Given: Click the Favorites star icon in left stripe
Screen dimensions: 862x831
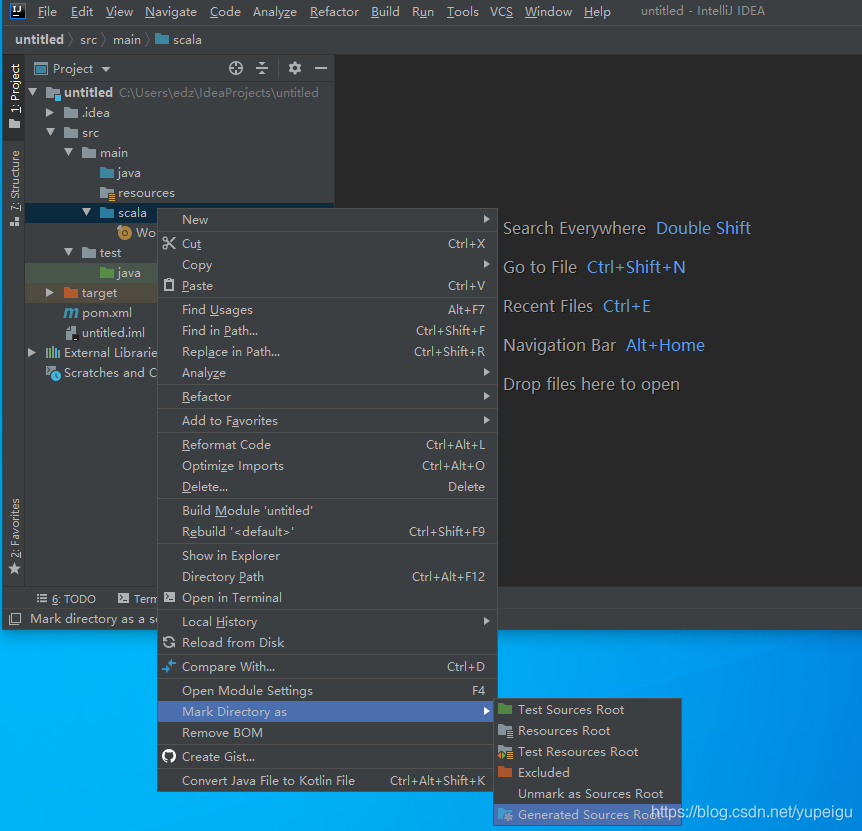Looking at the screenshot, I should click(x=15, y=568).
